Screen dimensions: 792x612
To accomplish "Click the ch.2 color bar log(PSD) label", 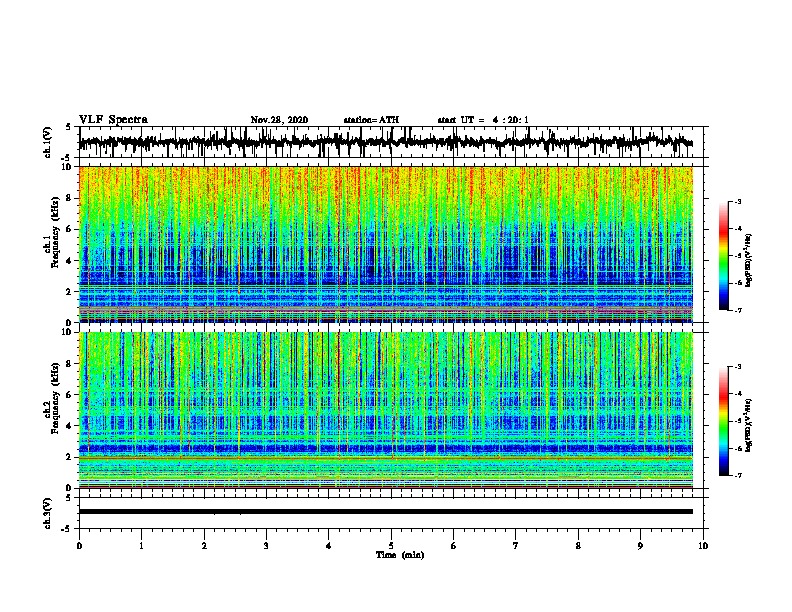I will pos(748,425).
